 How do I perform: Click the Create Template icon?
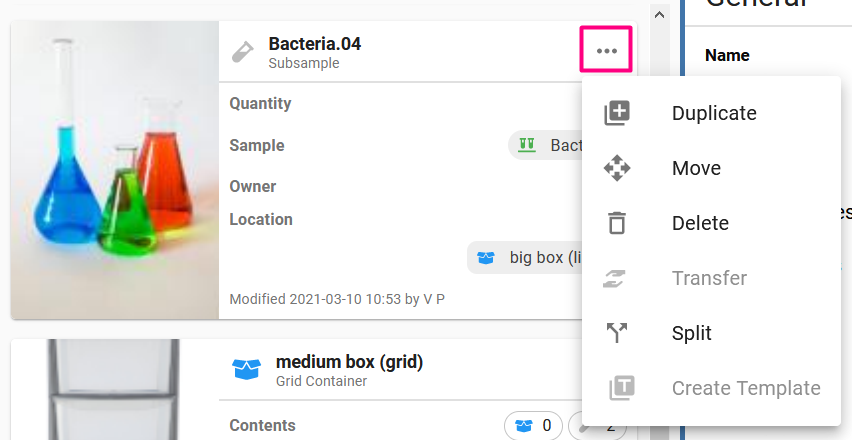(621, 388)
